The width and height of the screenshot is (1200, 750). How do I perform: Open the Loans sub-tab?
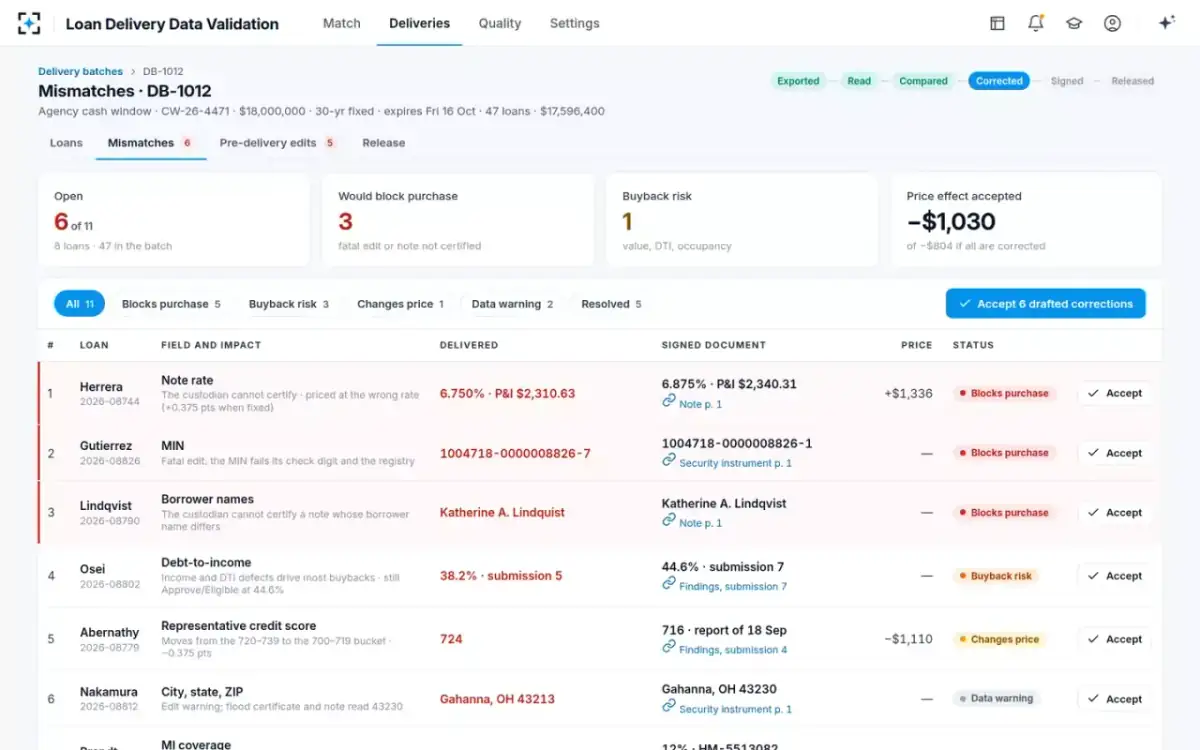[66, 143]
